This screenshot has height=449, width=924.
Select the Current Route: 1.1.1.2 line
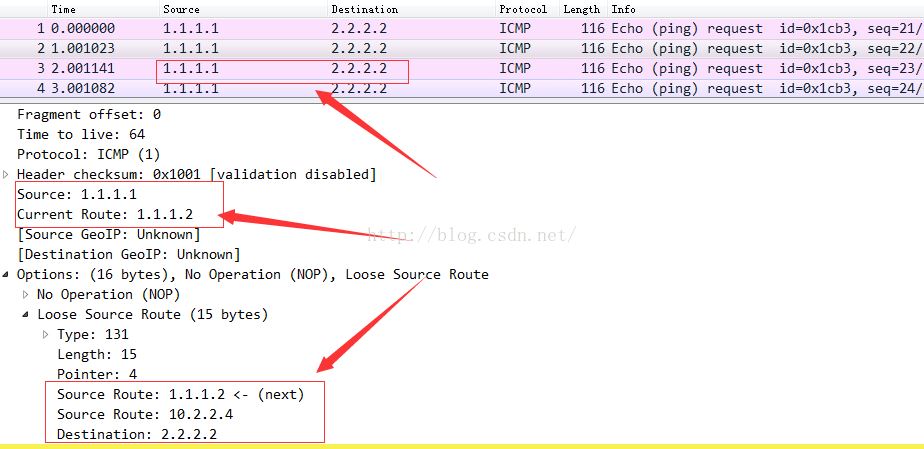coord(105,214)
